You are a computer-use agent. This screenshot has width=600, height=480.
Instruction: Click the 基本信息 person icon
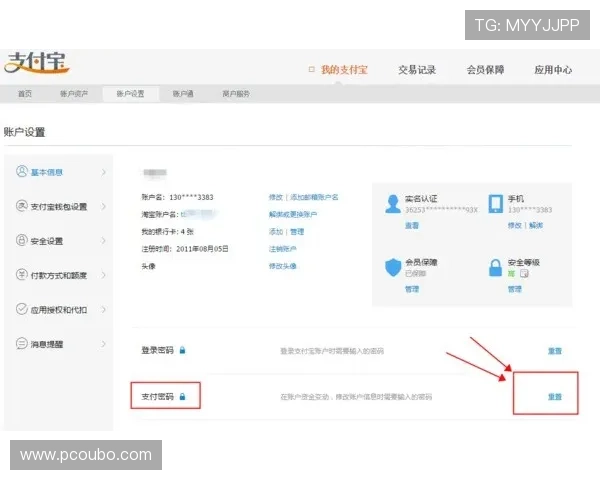pos(22,171)
